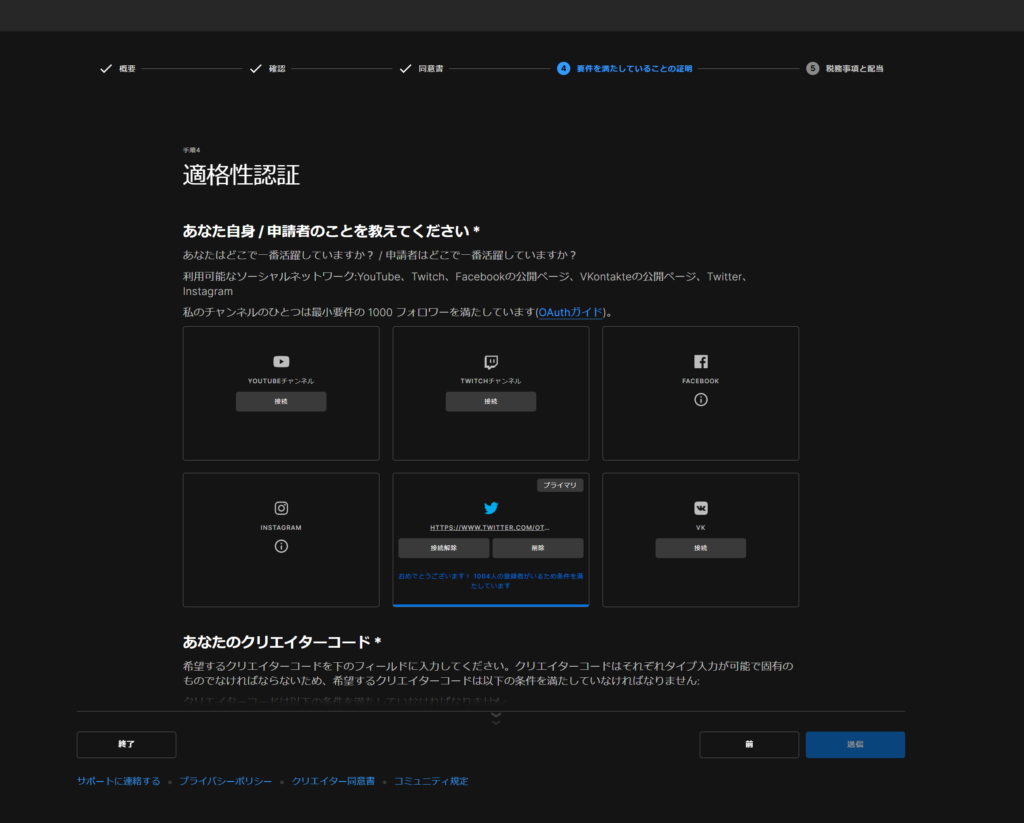Viewport: 1024px width, 823px height.
Task: Click the Facebook logo icon
Action: pos(701,361)
